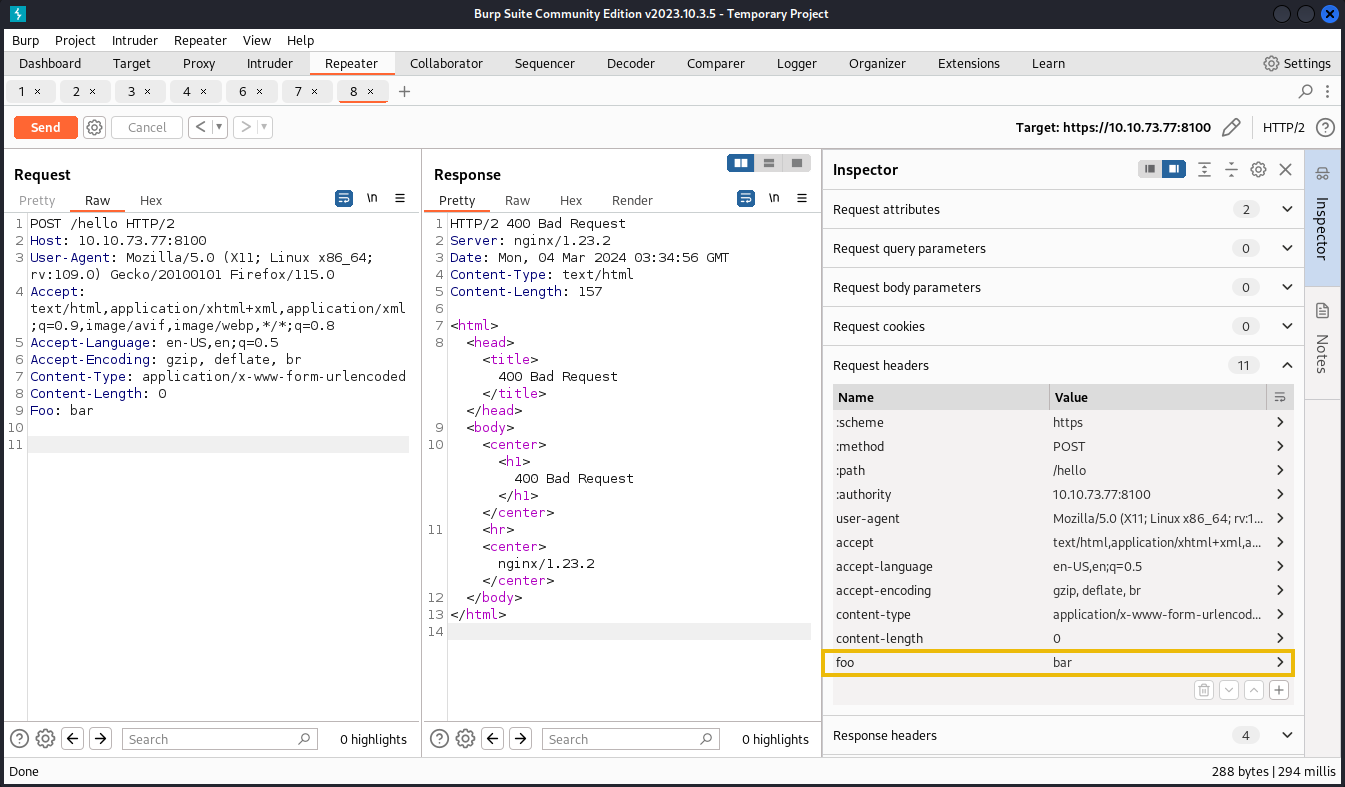Open the Response viewer hamburger menu
Viewport: 1345px width, 787px height.
801,198
